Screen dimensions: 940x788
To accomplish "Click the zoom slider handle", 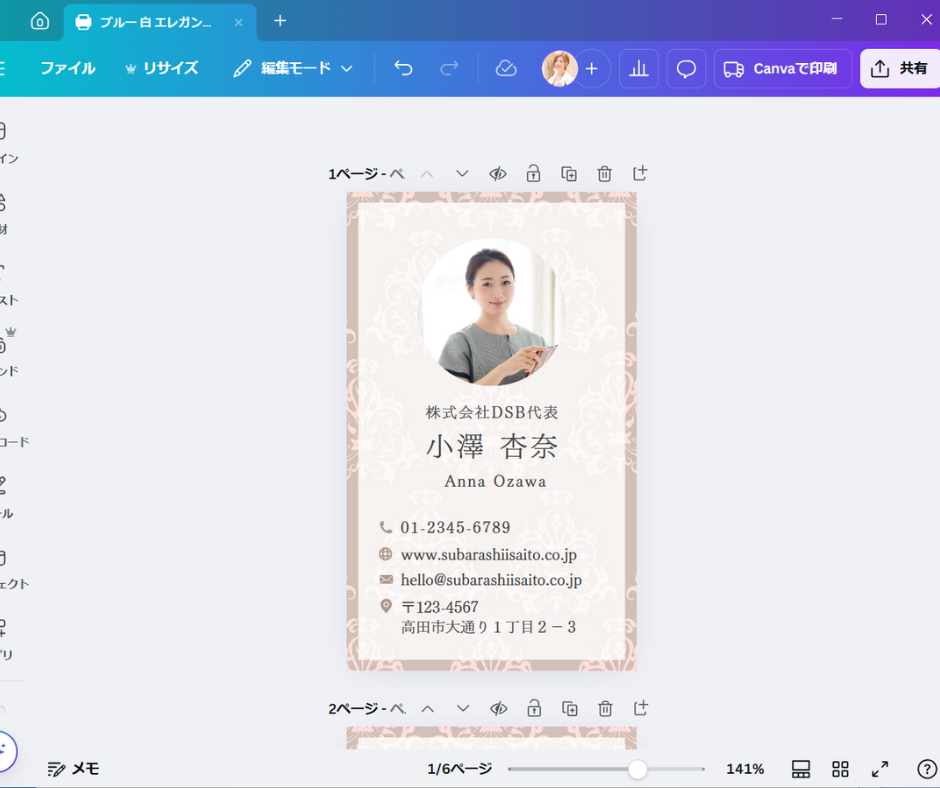I will pyautogui.click(x=637, y=769).
